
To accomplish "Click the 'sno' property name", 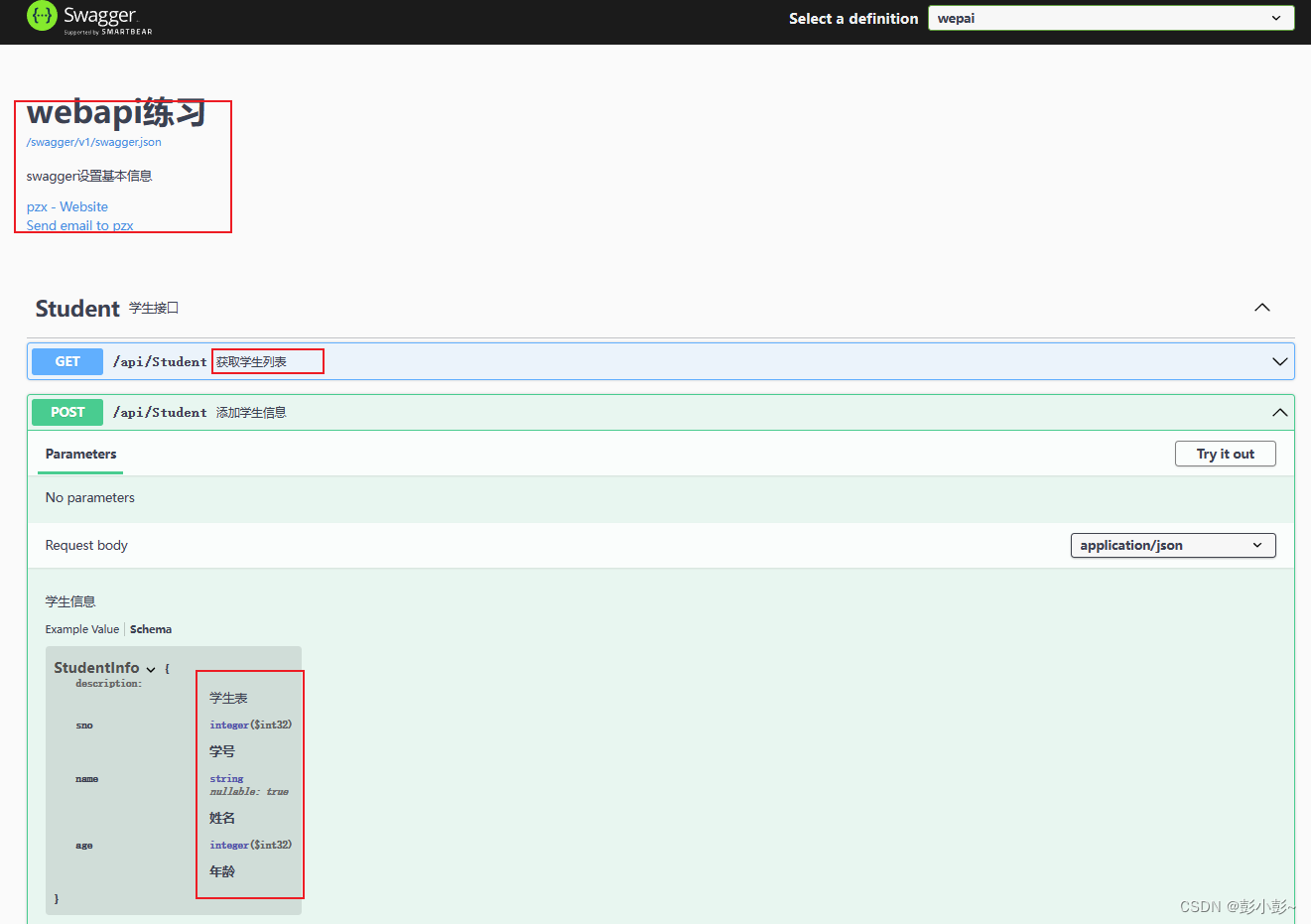I will click(84, 726).
